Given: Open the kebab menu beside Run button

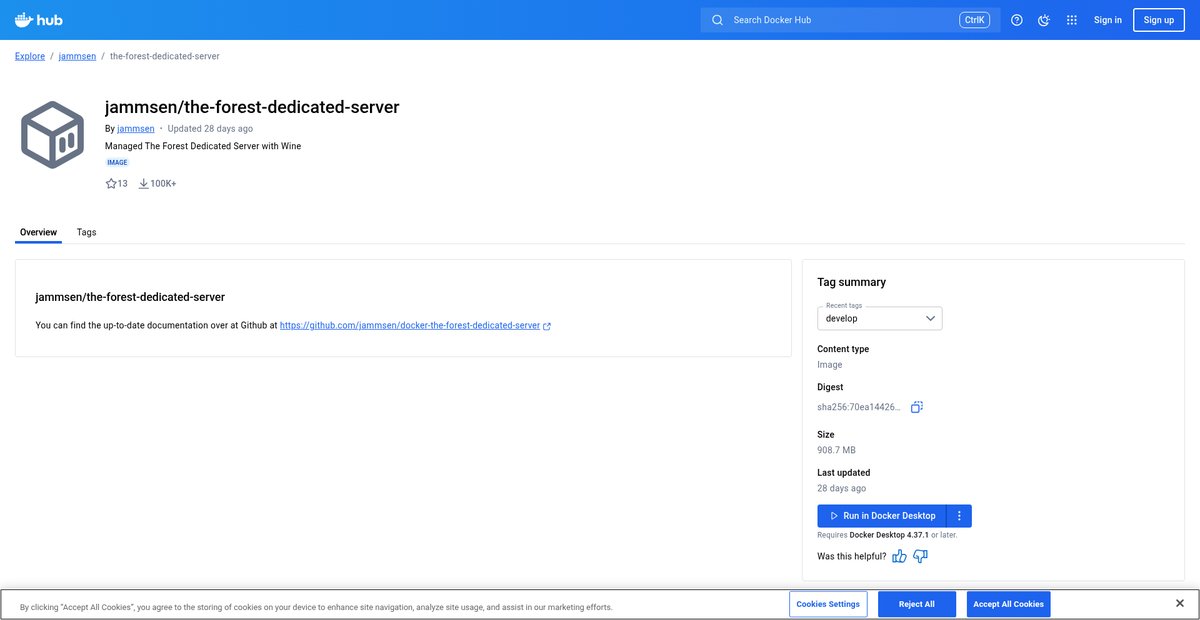Looking at the screenshot, I should pyautogui.click(x=959, y=516).
